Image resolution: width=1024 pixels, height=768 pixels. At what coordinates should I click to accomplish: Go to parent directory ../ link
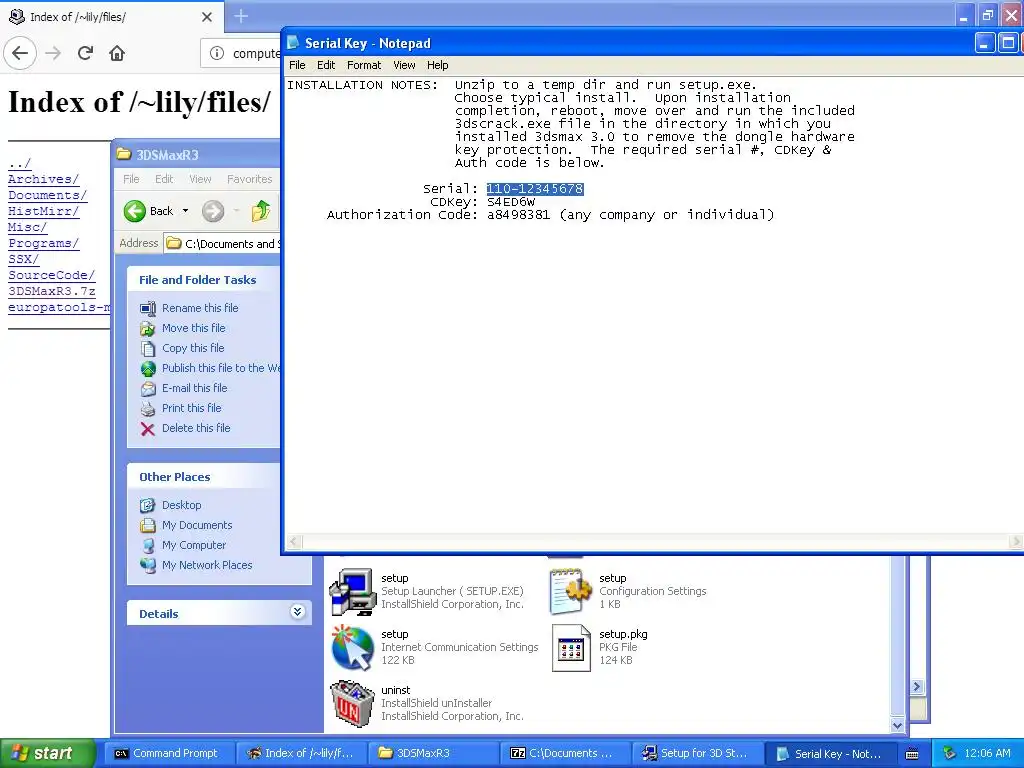pos(20,163)
